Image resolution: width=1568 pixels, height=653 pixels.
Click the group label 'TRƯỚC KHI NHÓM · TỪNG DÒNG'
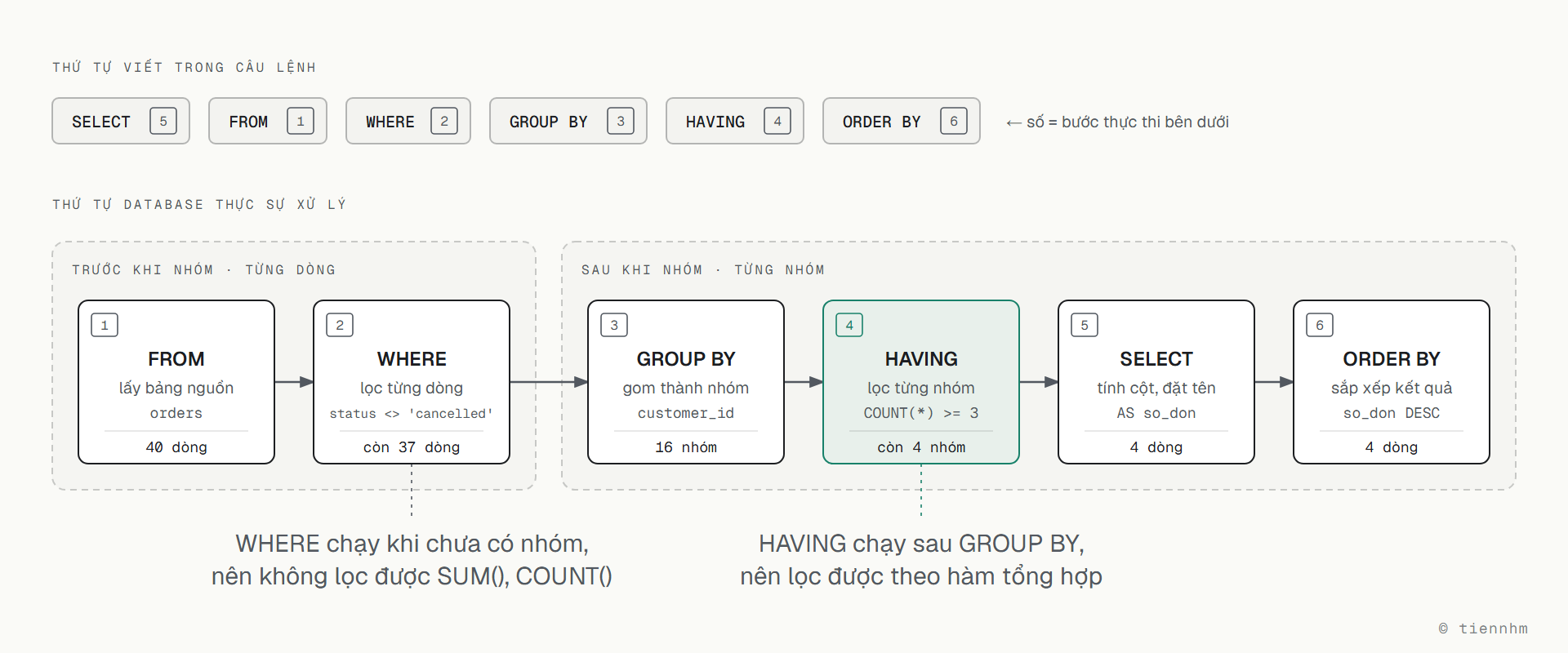pyautogui.click(x=203, y=269)
